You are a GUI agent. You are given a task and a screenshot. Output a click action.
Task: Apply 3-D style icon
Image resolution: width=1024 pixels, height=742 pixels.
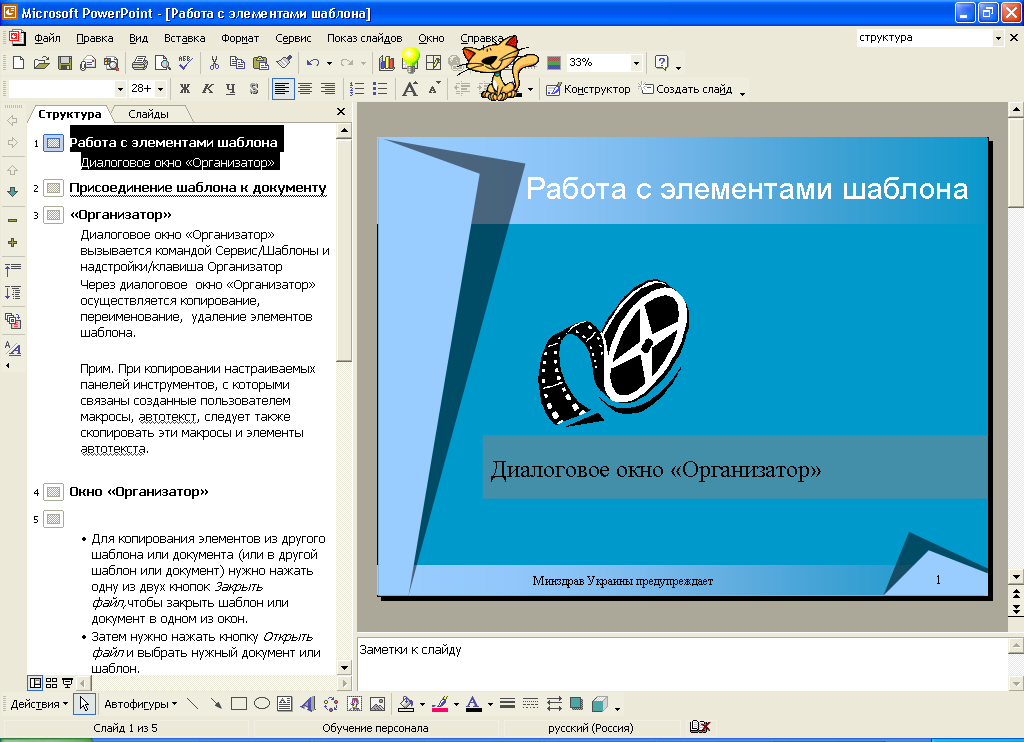(x=600, y=703)
